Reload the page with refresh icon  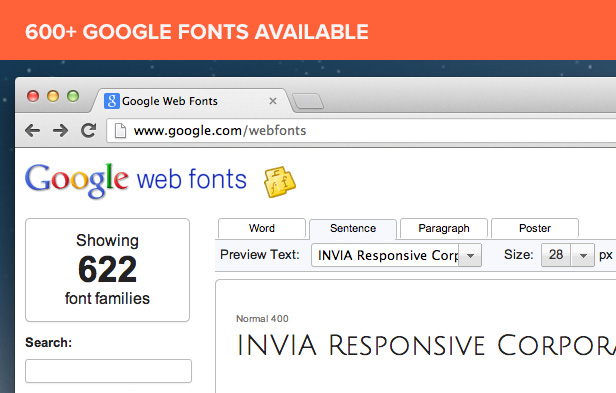(x=88, y=130)
